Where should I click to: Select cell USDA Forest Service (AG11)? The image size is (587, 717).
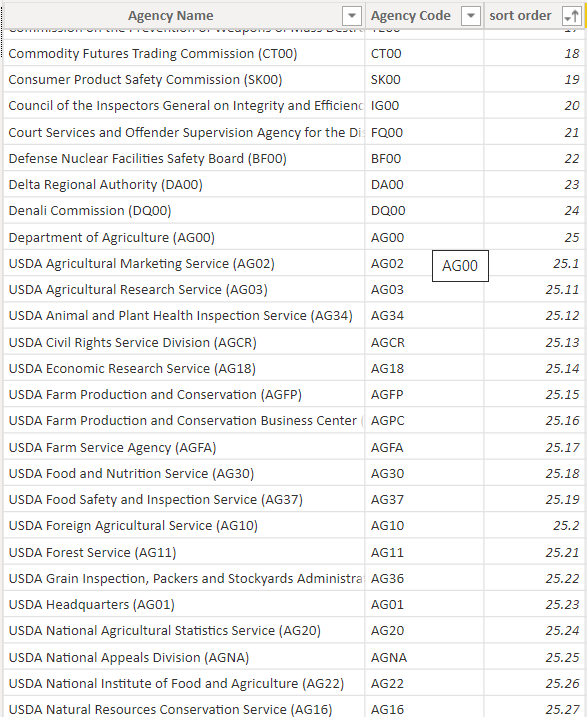184,553
